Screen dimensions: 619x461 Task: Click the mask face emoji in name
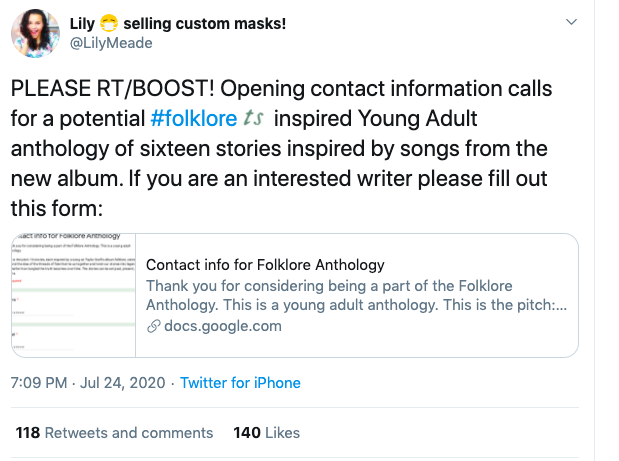tap(109, 23)
